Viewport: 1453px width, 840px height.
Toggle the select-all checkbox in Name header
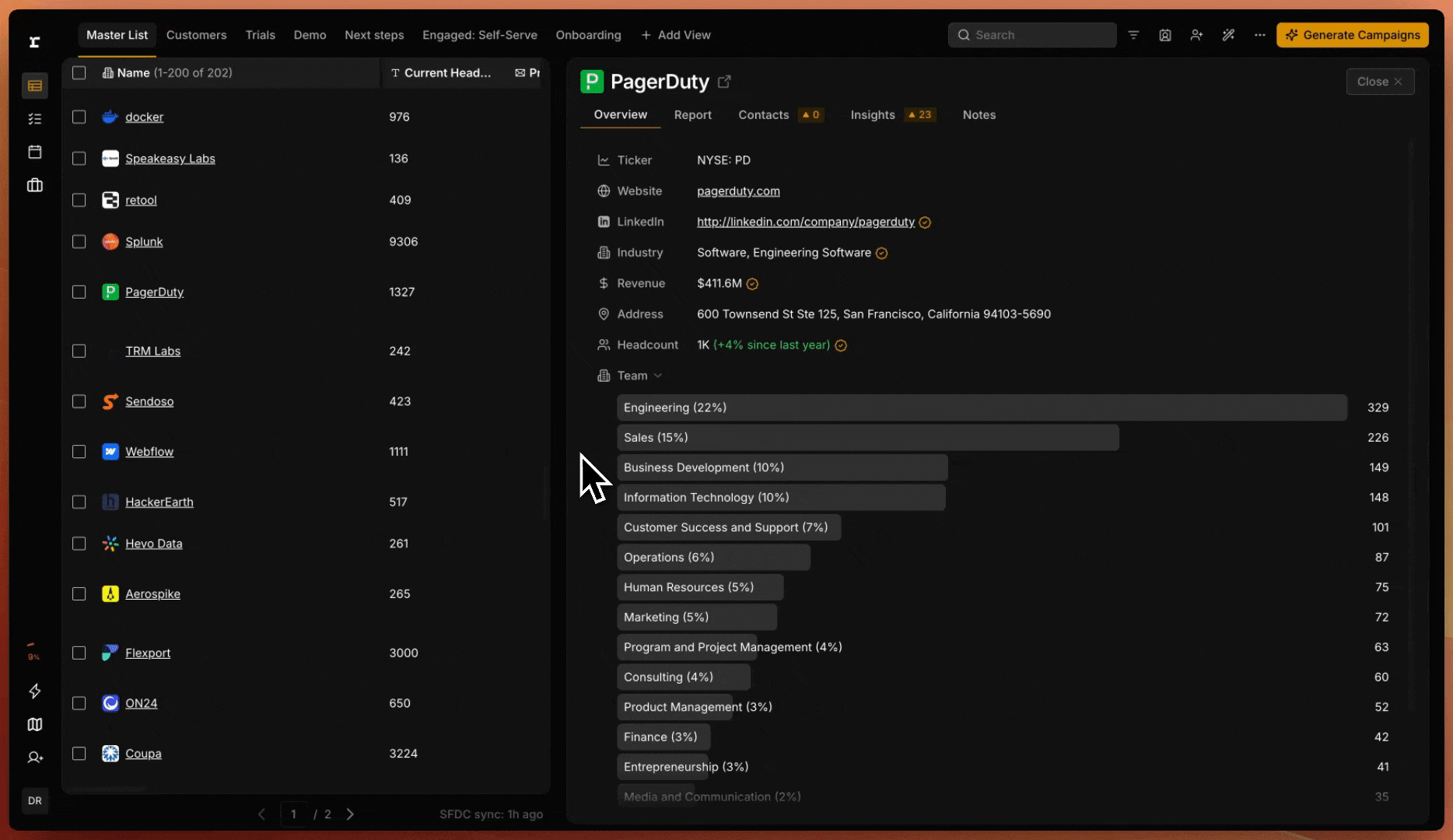79,73
